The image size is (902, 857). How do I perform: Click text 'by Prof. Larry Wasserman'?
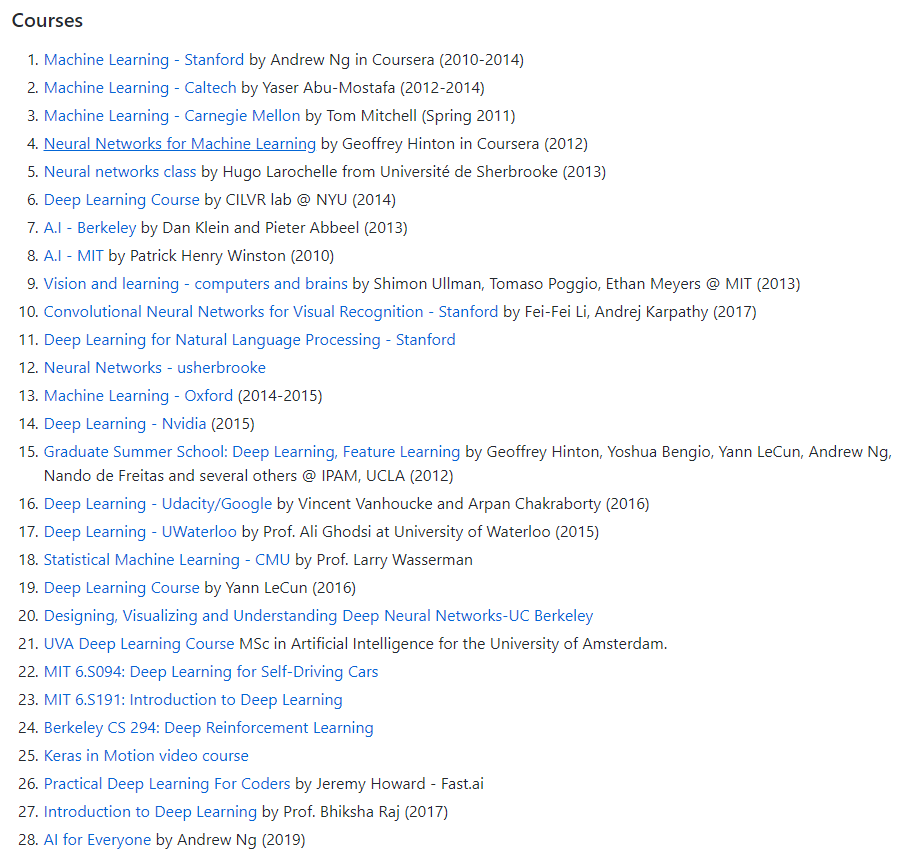coord(384,560)
